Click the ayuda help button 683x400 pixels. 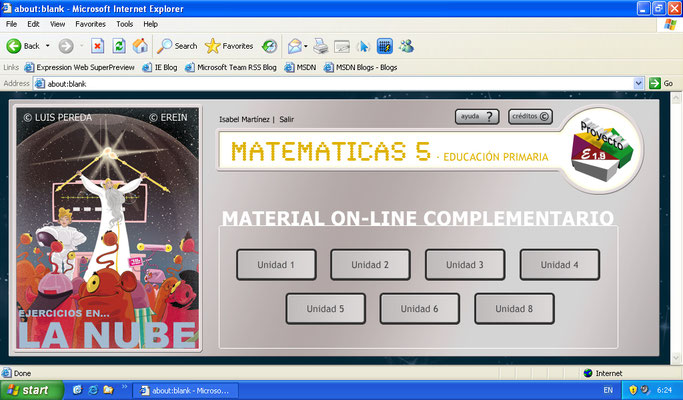(477, 116)
